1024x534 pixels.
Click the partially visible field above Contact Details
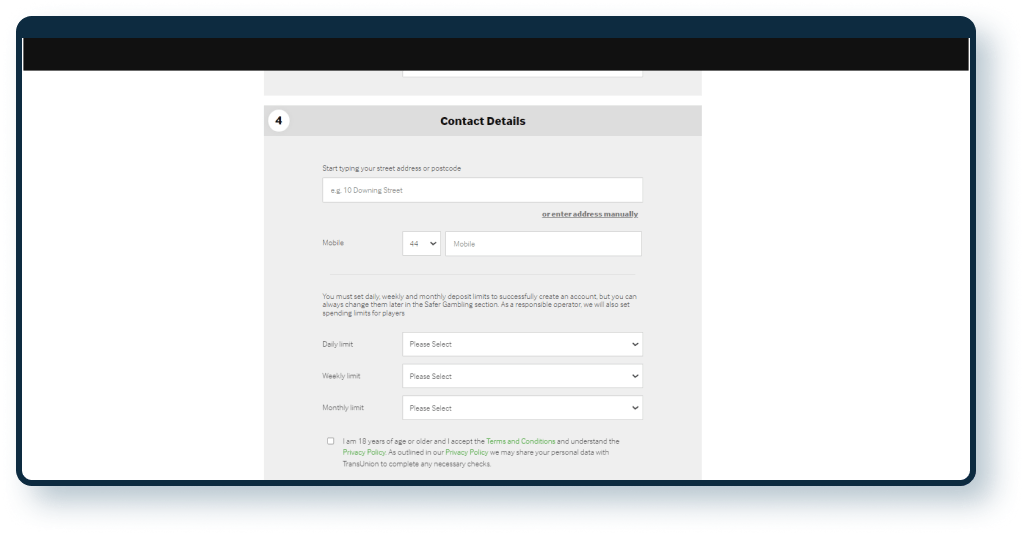point(522,73)
